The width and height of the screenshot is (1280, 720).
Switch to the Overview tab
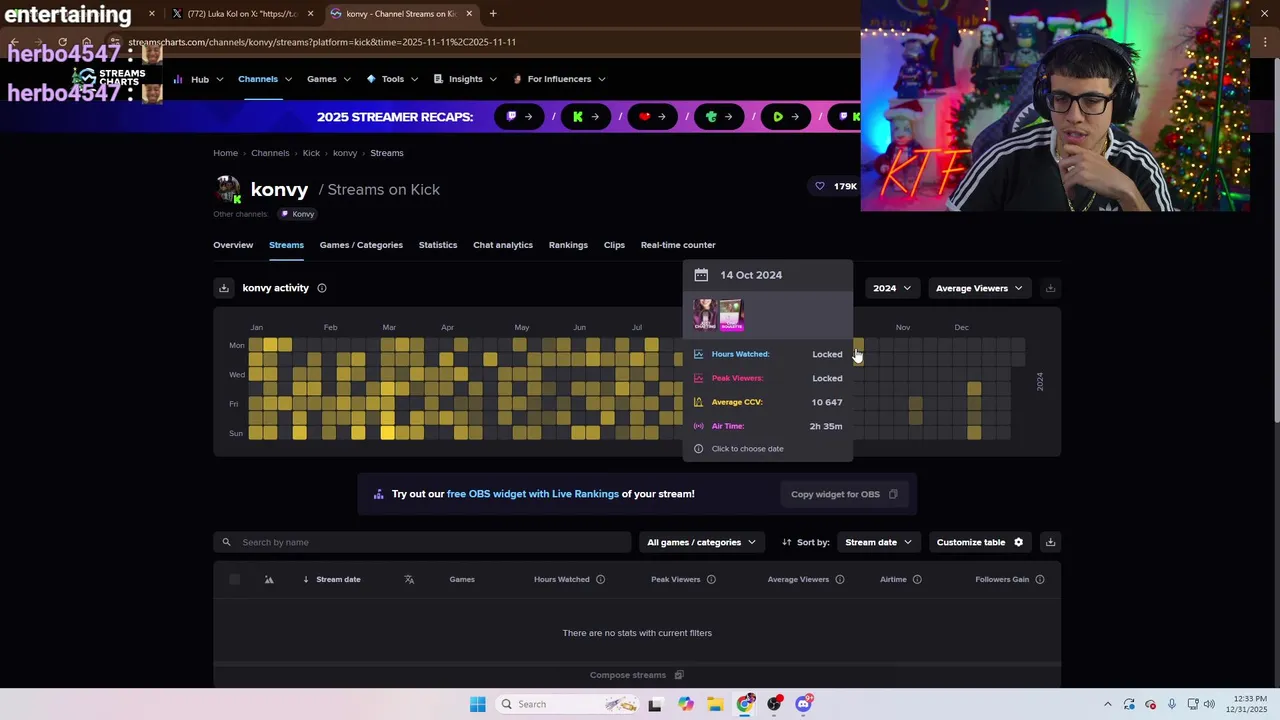pyautogui.click(x=233, y=245)
